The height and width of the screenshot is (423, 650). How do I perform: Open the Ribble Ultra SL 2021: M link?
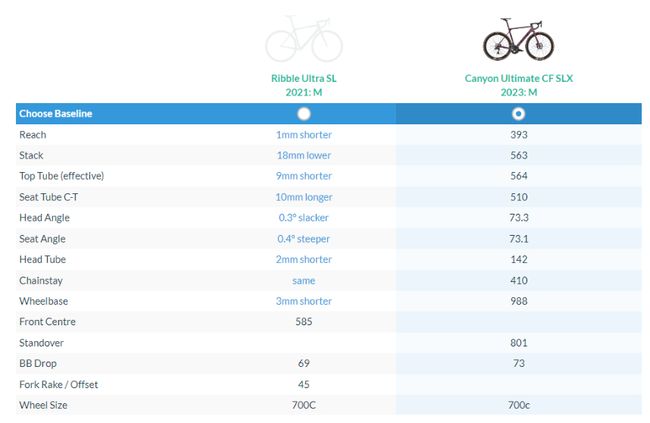click(x=304, y=85)
